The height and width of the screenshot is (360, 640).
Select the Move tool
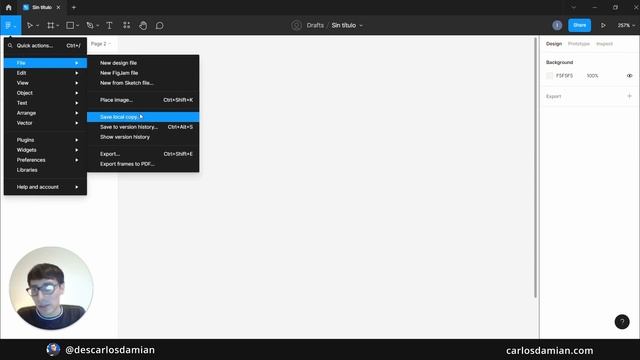(29, 25)
